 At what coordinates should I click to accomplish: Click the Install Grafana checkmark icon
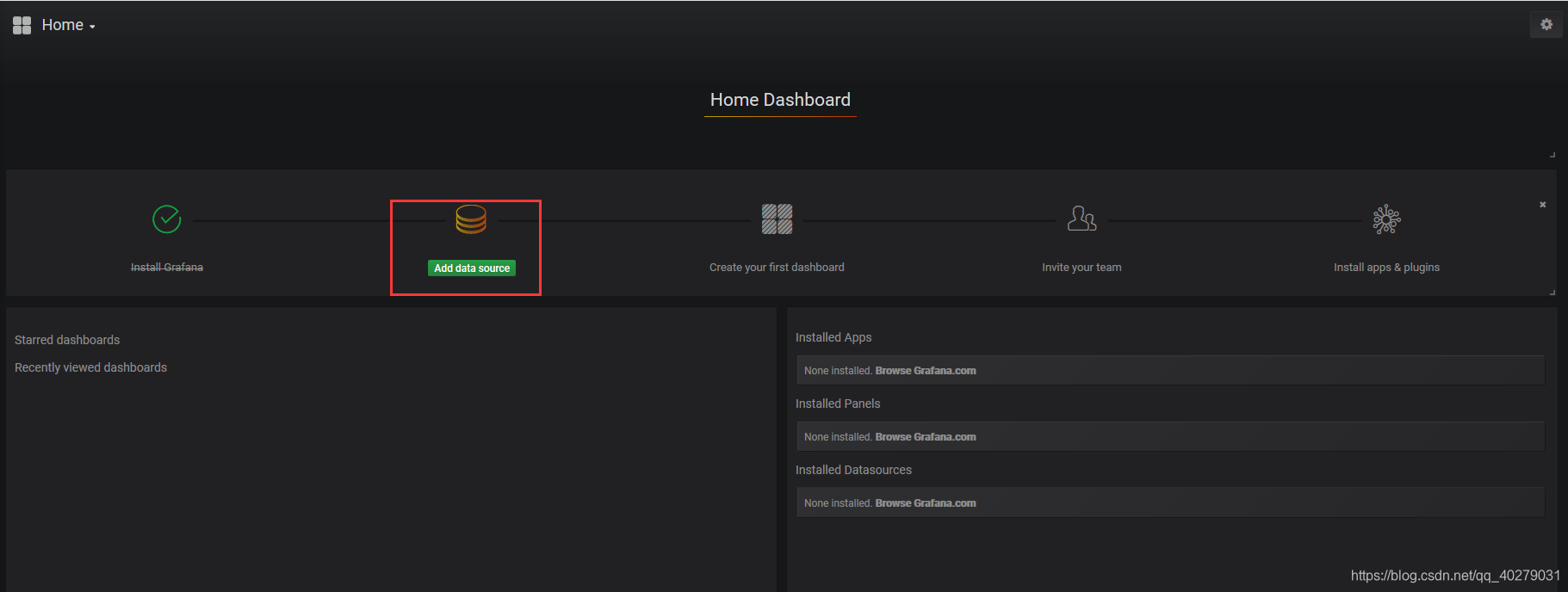[x=166, y=219]
